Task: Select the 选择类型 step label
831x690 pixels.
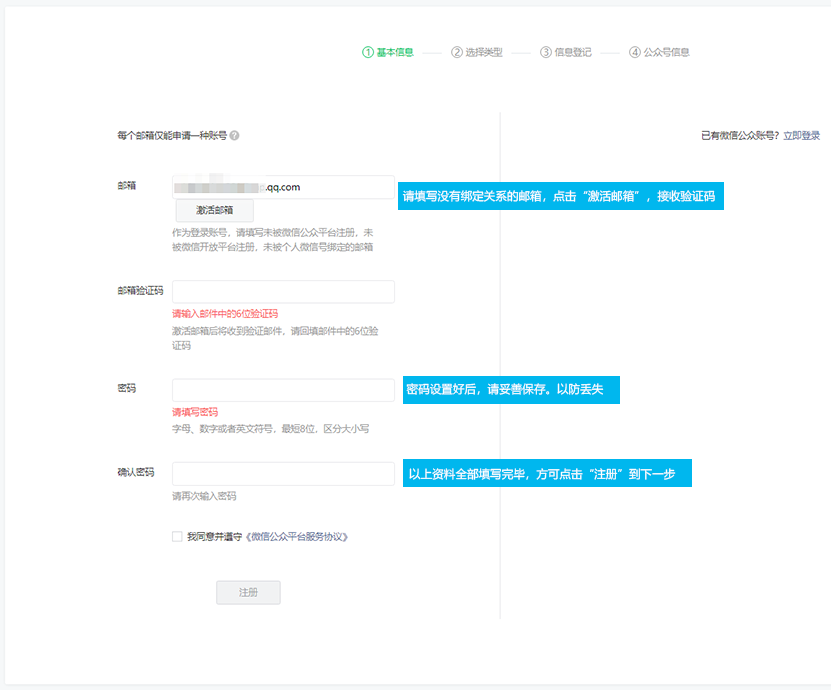Action: [484, 52]
